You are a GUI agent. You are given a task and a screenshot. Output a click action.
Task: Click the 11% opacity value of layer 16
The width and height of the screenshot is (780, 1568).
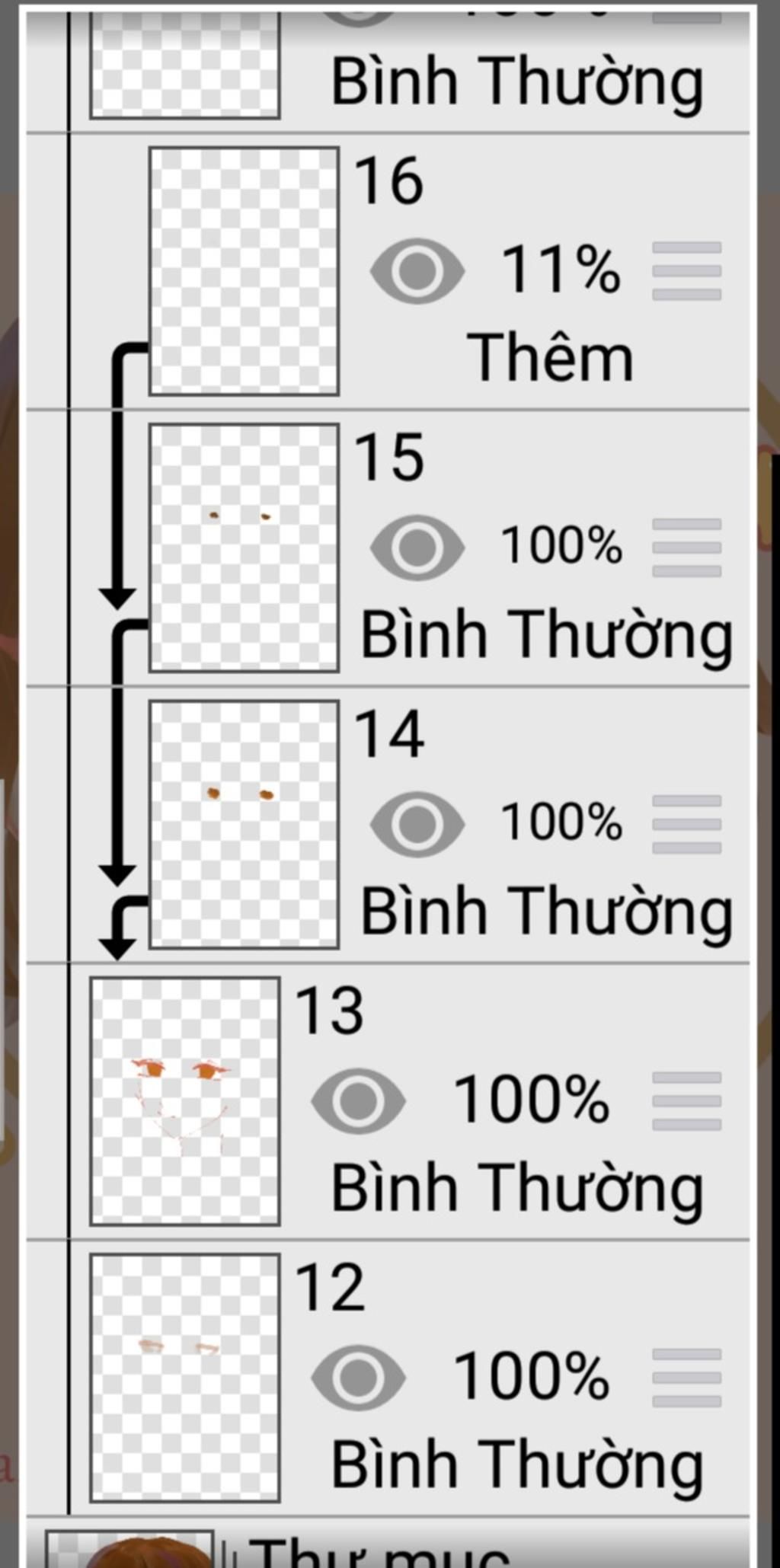click(560, 270)
